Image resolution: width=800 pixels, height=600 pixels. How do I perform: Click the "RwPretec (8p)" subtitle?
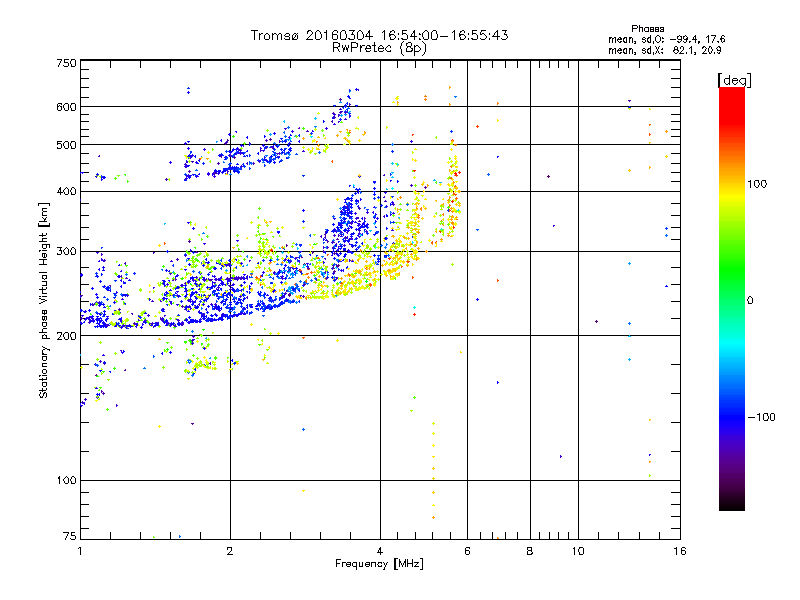379,48
